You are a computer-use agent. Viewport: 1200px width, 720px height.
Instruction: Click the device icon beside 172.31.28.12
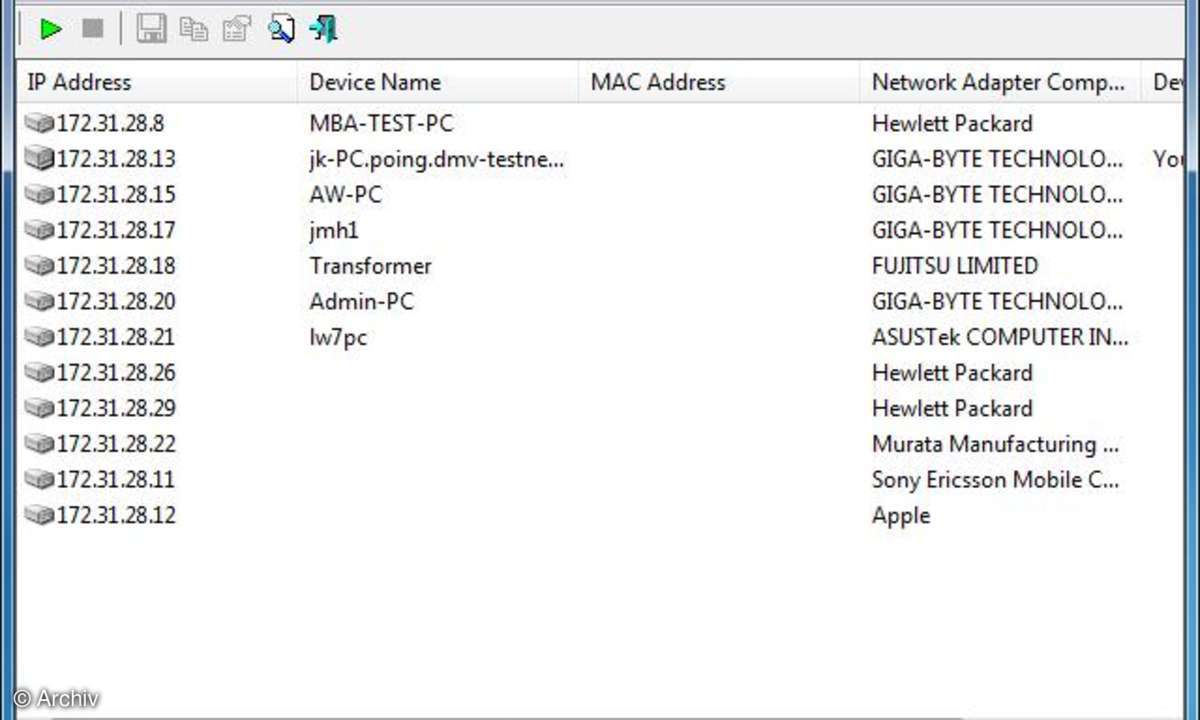[40, 515]
